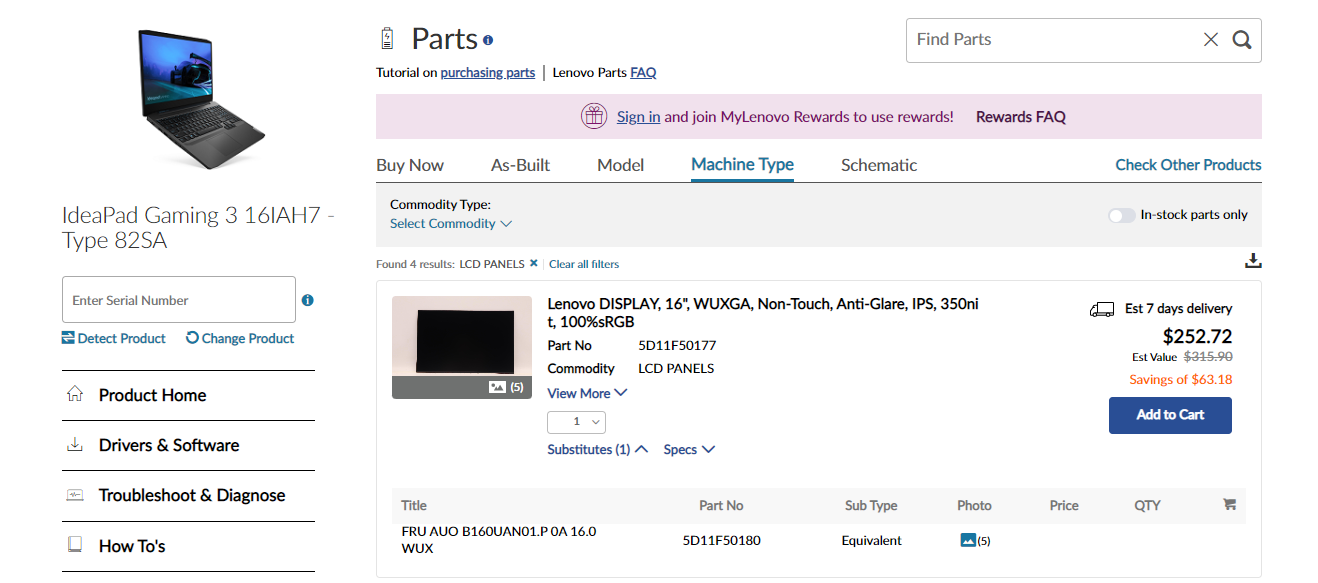
Task: Open the Select Commodity dropdown
Action: [x=450, y=224]
